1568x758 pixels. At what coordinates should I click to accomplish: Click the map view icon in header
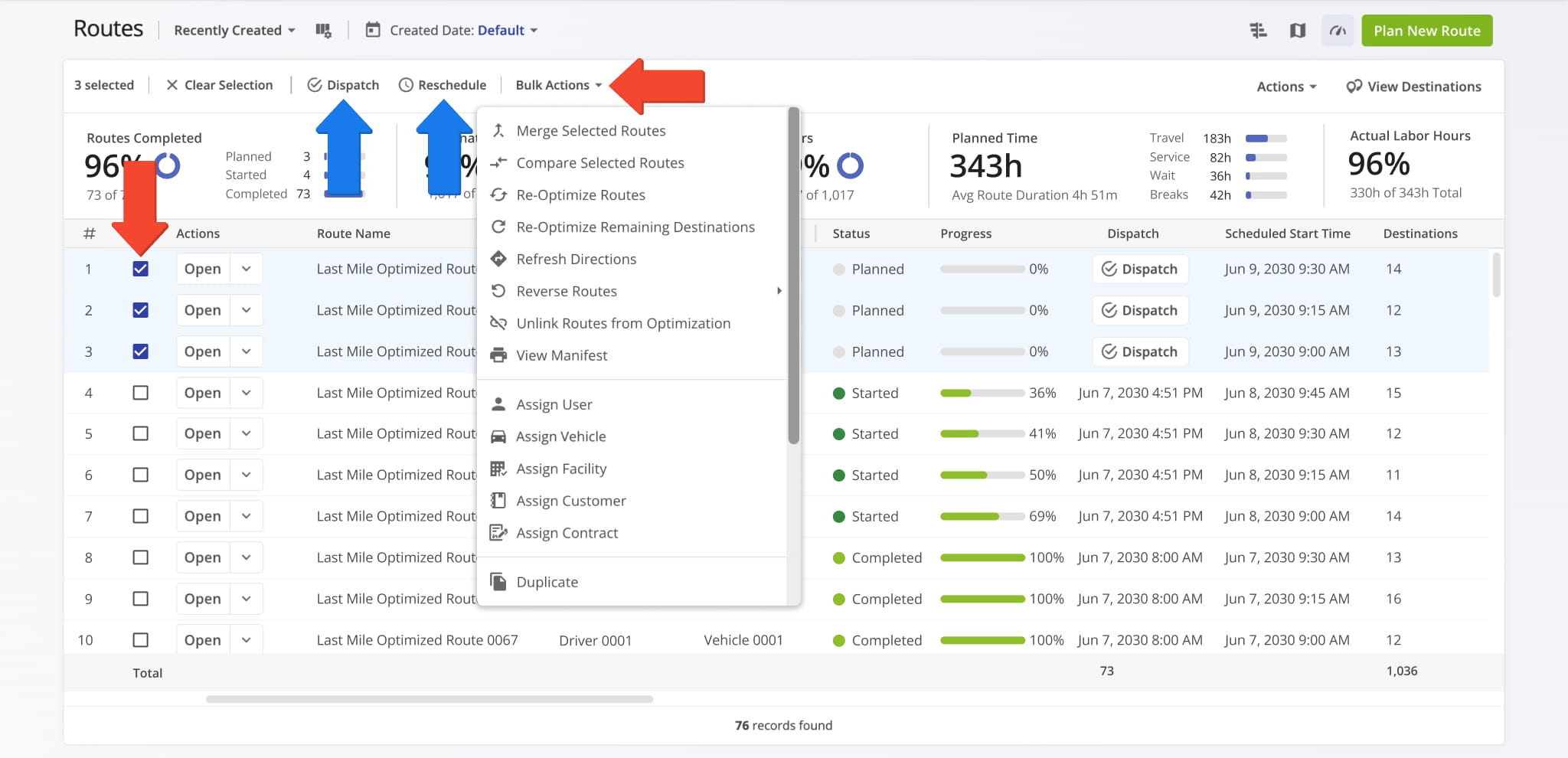point(1297,31)
